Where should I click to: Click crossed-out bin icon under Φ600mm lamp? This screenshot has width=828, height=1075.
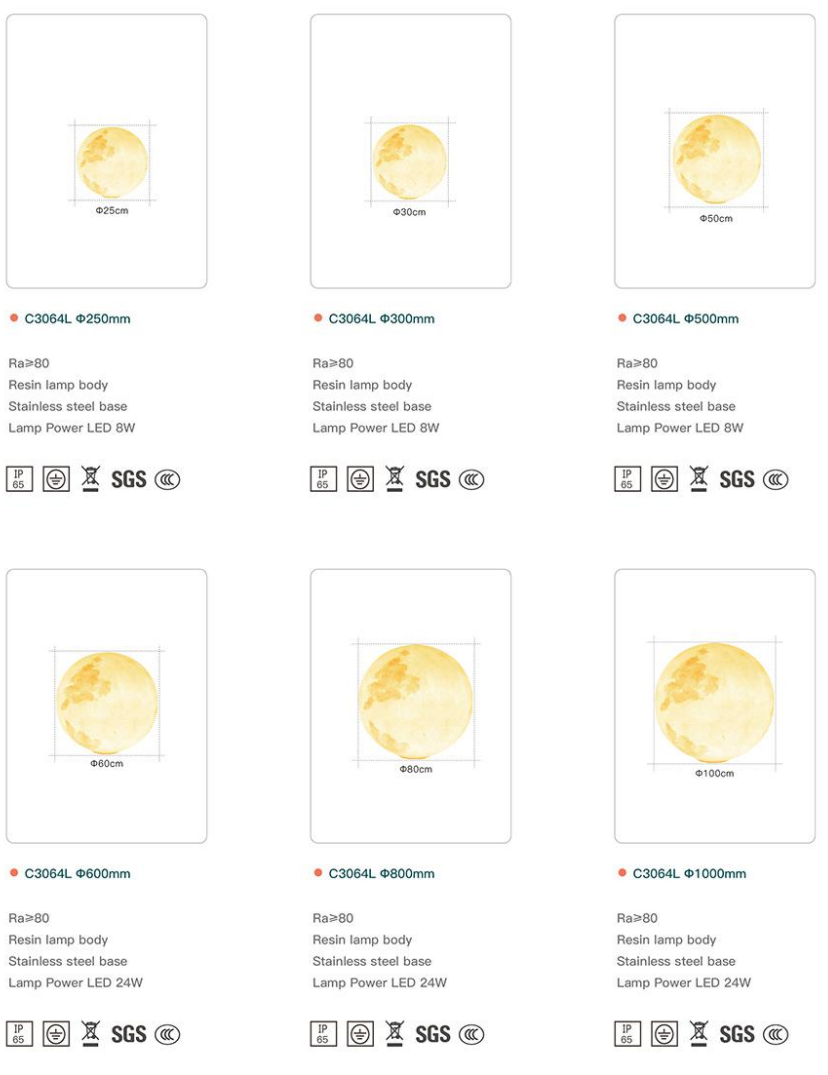(89, 1034)
